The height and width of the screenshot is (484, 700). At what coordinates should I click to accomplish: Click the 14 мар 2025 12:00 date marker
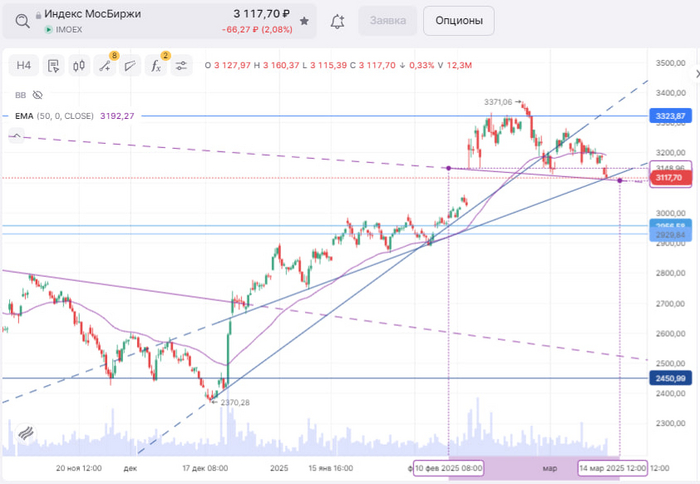coord(612,467)
